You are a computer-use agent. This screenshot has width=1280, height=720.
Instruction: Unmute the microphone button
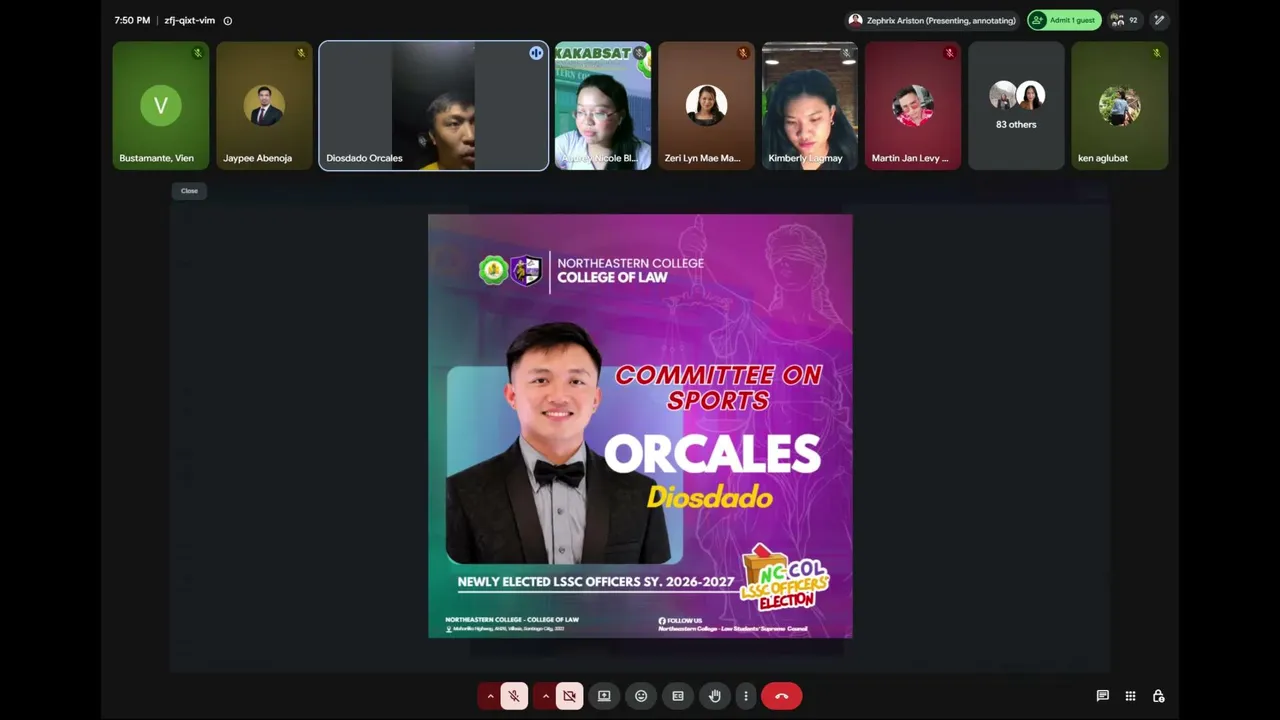514,696
